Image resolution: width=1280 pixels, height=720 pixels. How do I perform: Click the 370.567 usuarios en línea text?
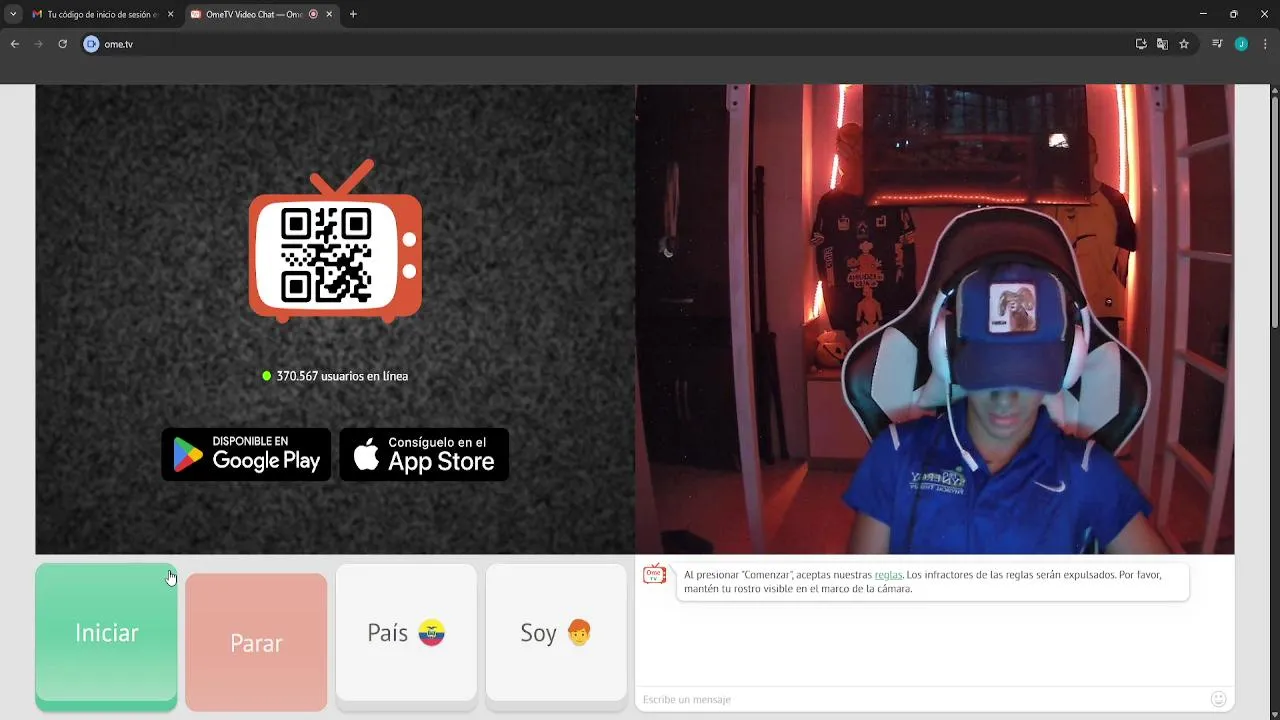pos(342,376)
